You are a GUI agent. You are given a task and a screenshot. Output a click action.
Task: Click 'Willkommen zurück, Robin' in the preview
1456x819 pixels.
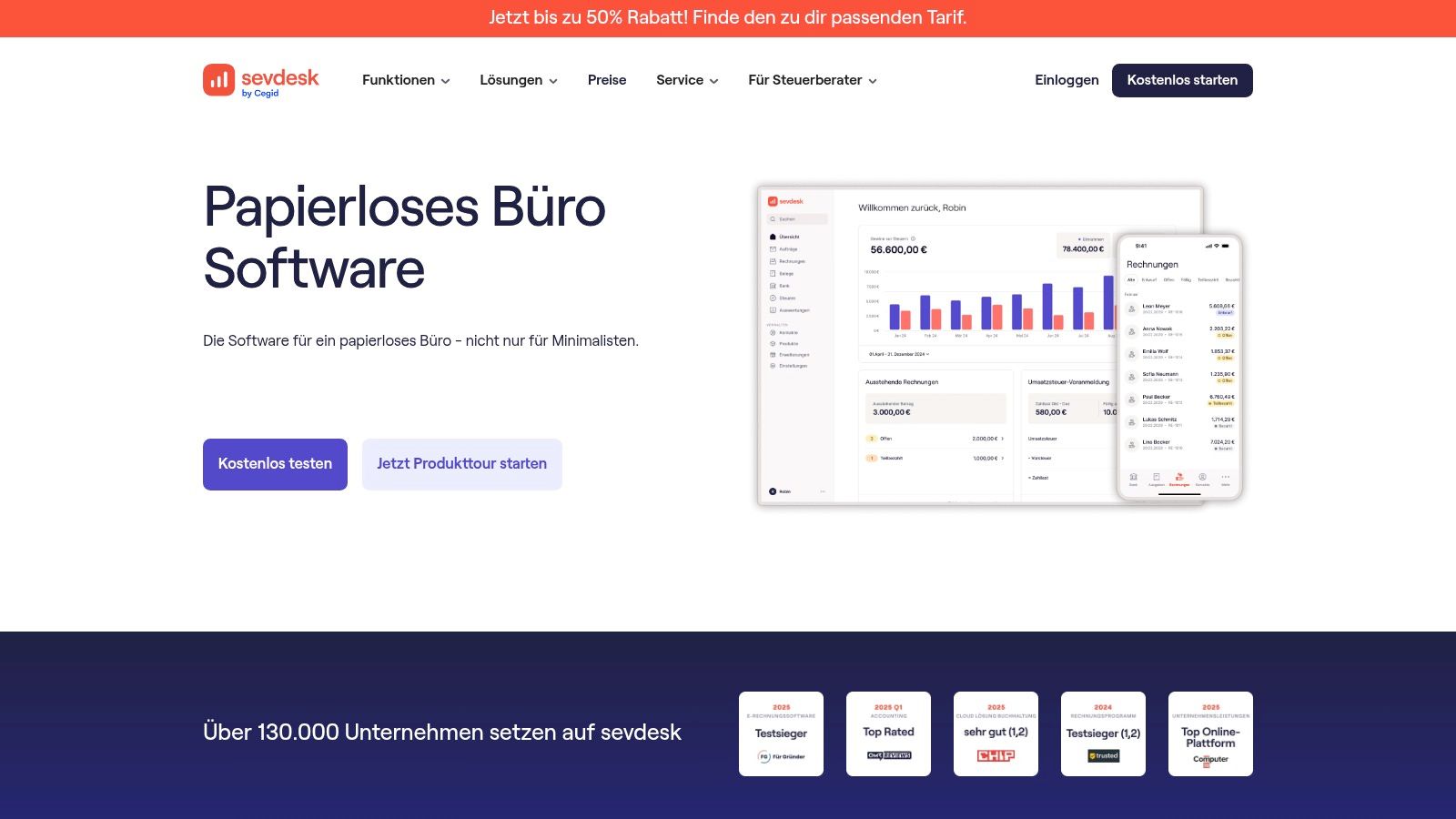click(x=912, y=207)
